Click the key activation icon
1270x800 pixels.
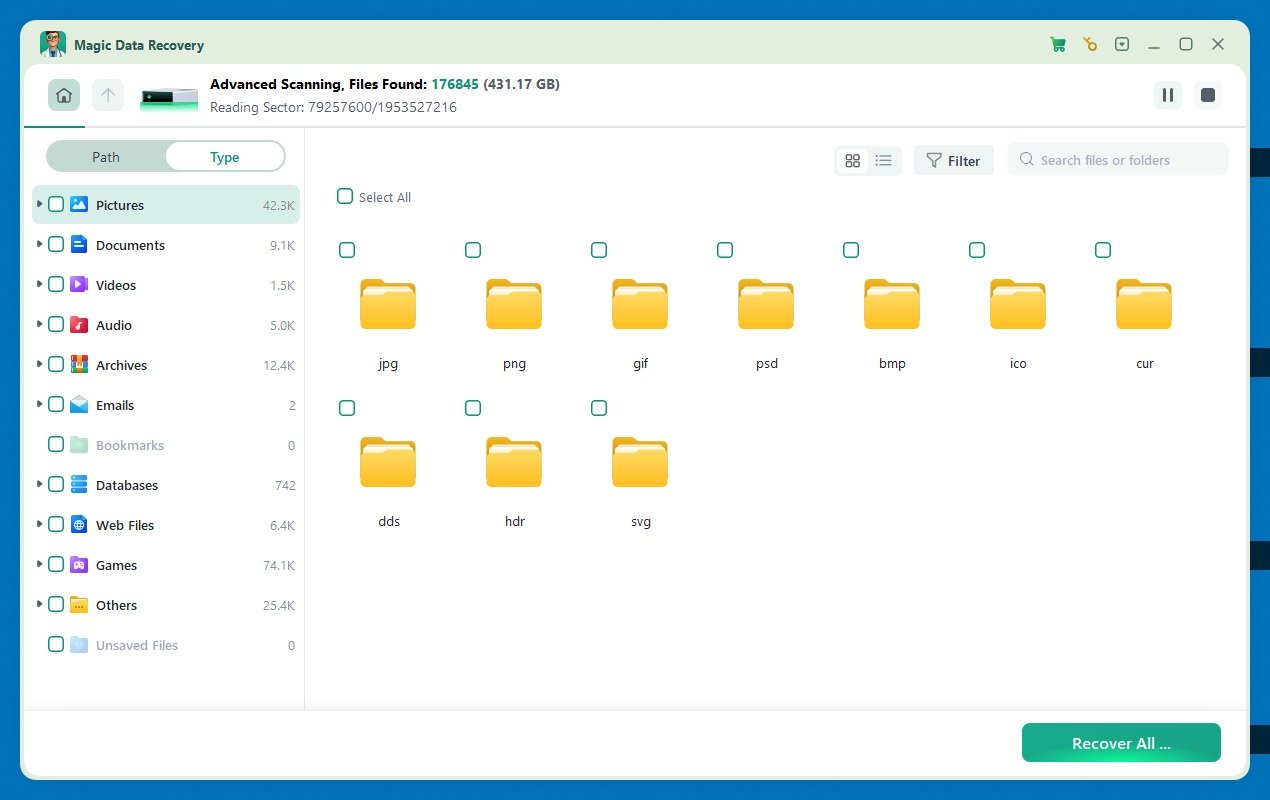click(1090, 45)
